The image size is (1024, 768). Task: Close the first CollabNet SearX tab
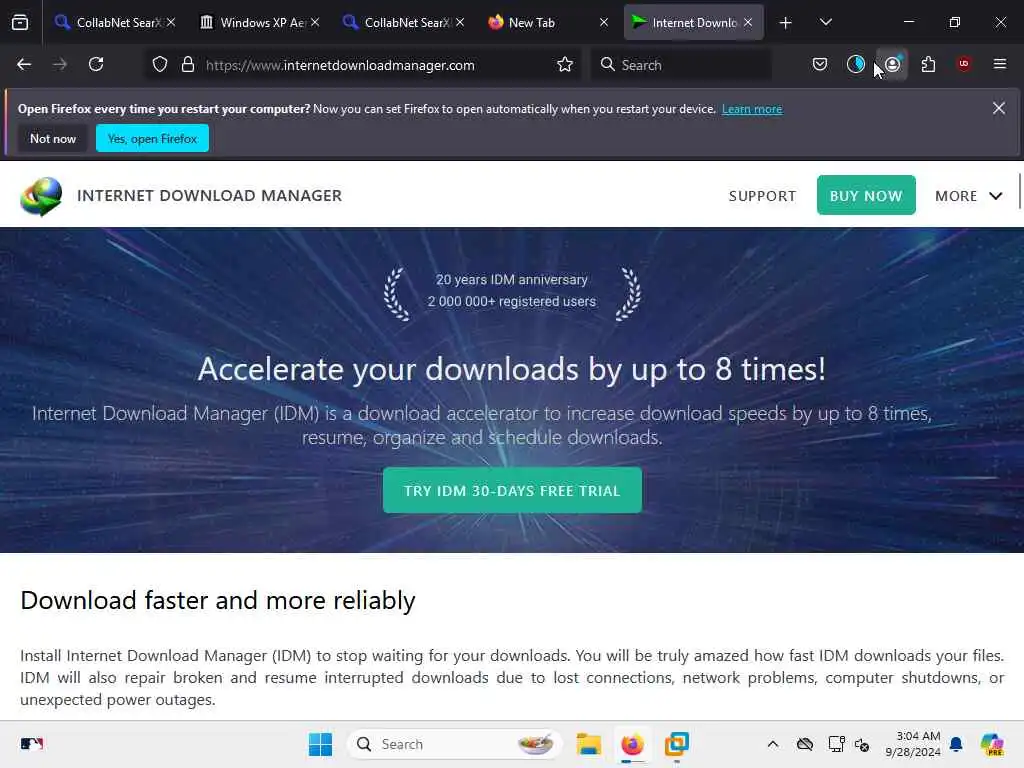click(x=171, y=23)
